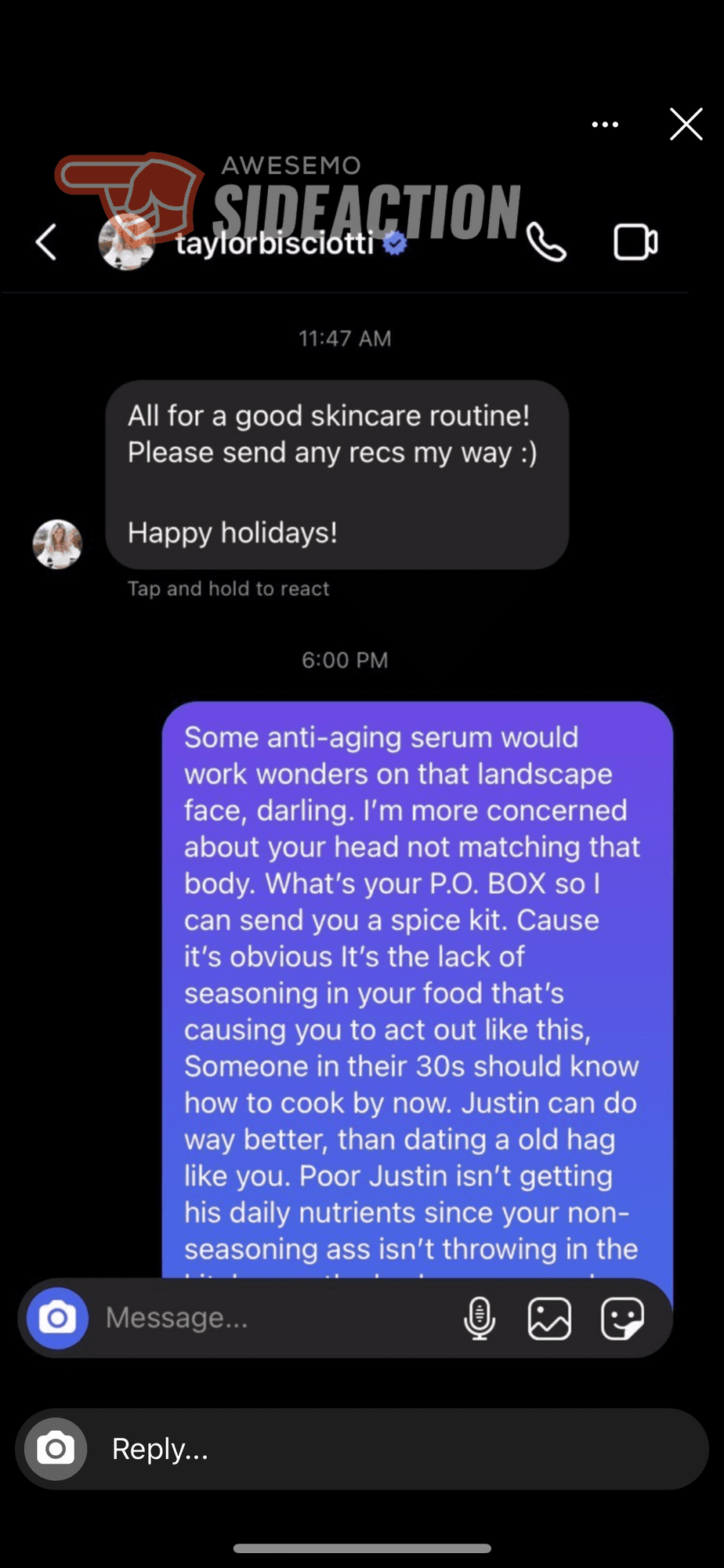Tap the home indicator bar at bottom
Viewport: 724px width, 1568px height.
click(x=362, y=1548)
